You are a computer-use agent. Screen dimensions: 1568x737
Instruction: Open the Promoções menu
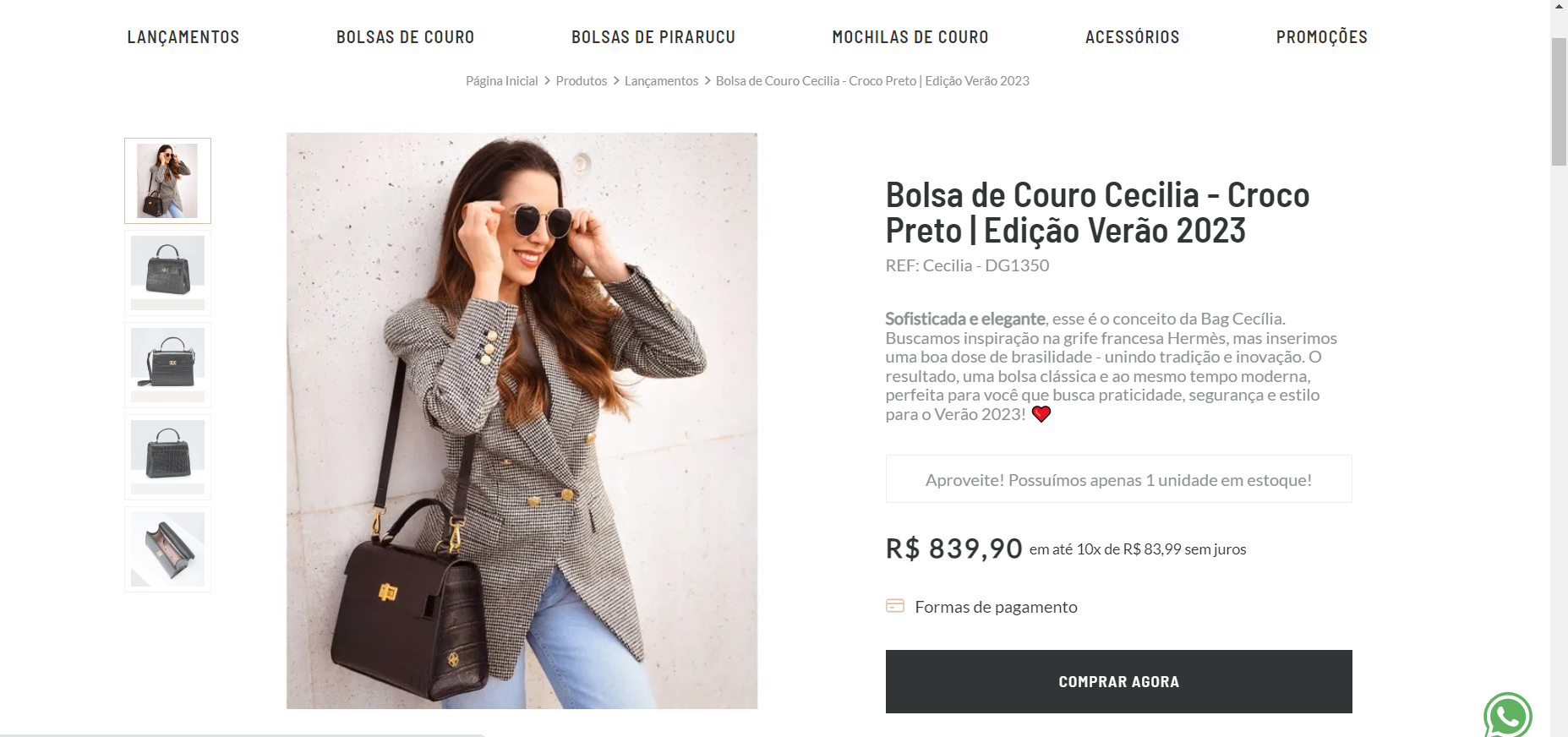point(1322,37)
